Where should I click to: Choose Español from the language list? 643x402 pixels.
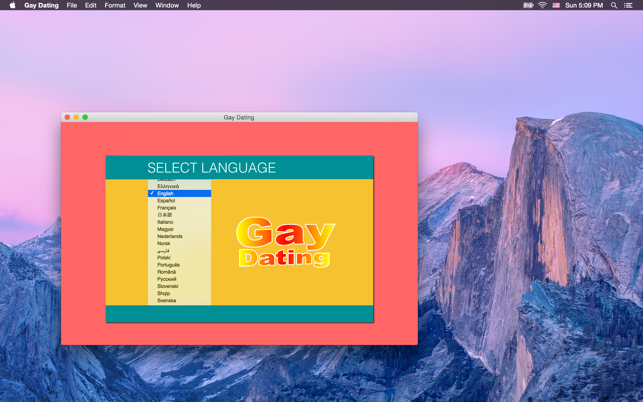(x=166, y=201)
